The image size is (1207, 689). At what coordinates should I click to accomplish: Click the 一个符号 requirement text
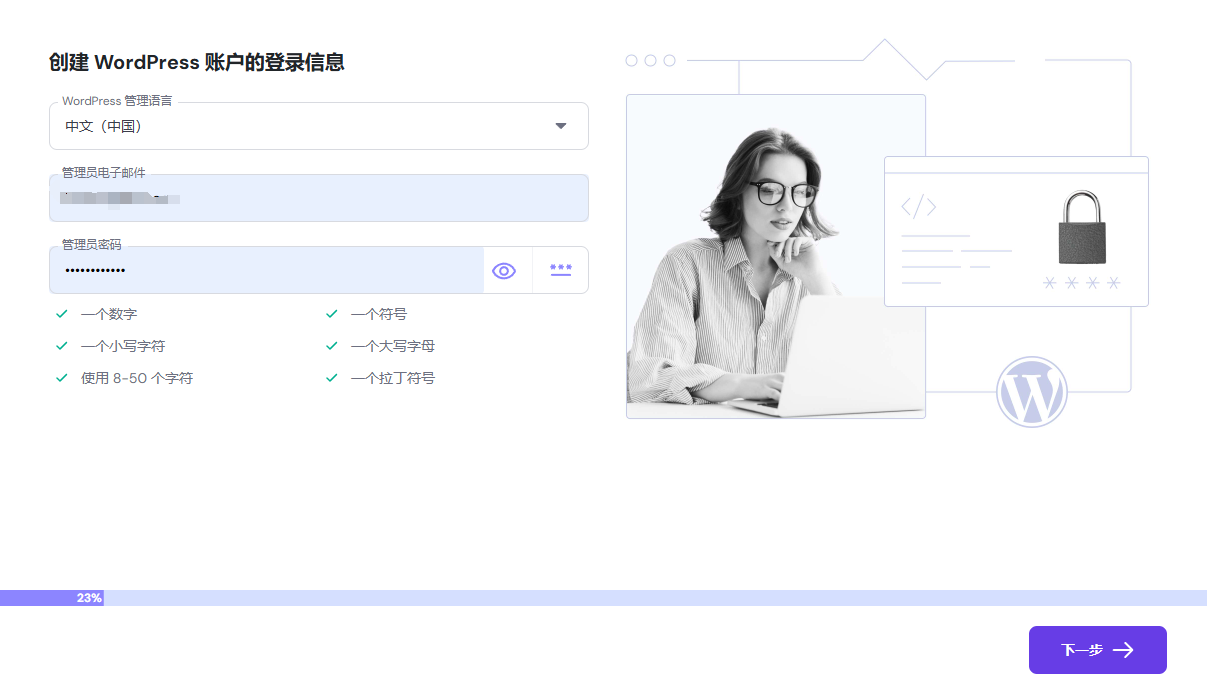tap(379, 314)
